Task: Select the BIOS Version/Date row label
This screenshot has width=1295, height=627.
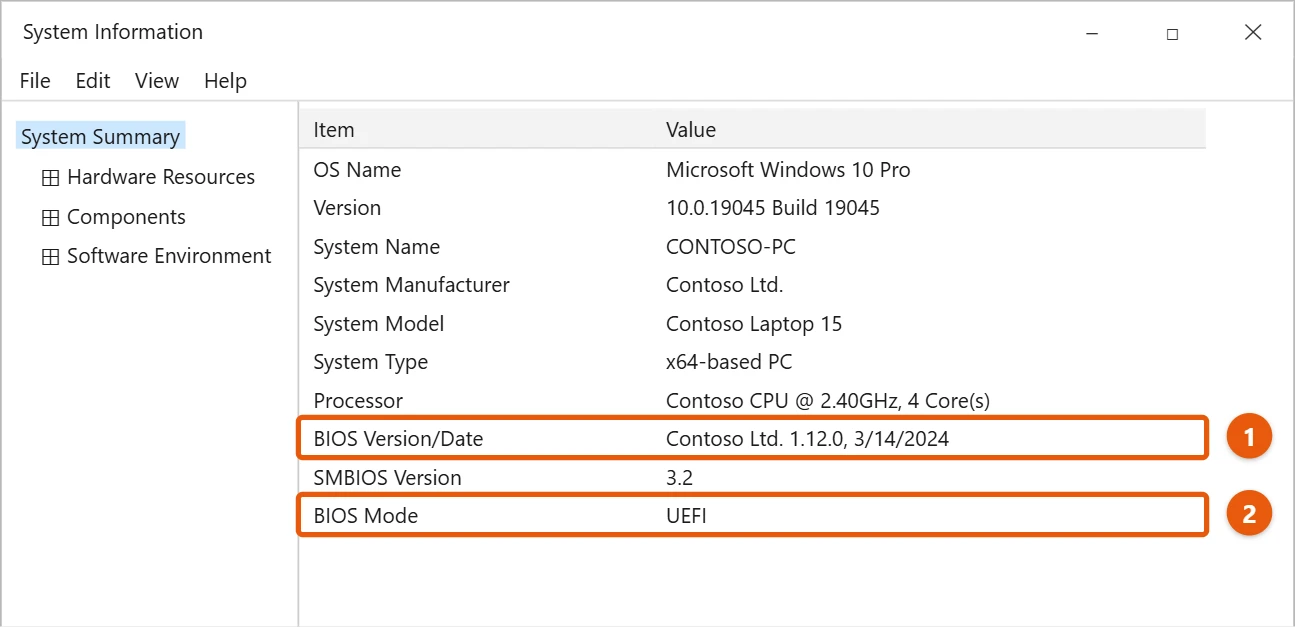Action: (x=398, y=438)
